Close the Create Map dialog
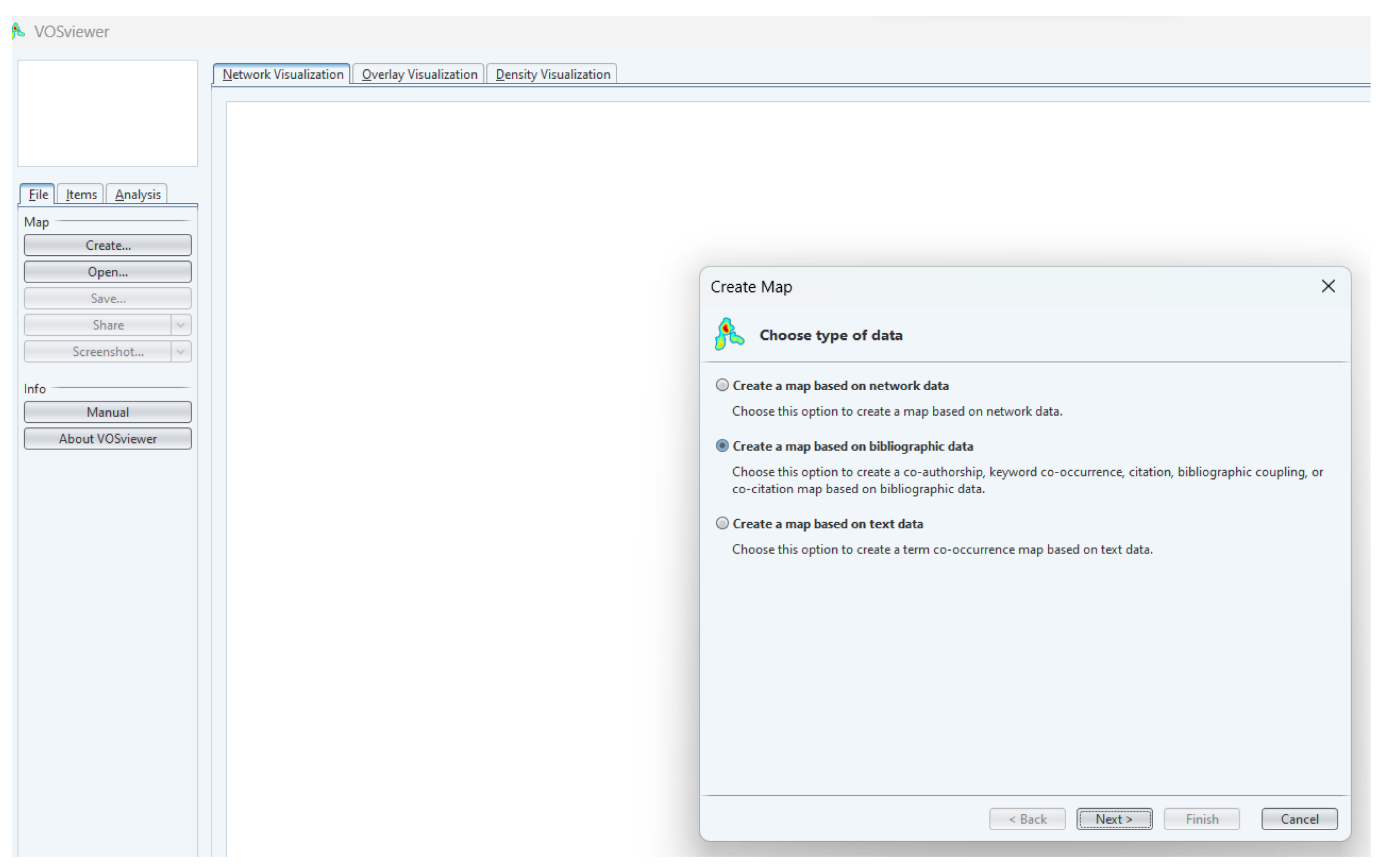Viewport: 1383px width, 868px height. pos(1327,287)
